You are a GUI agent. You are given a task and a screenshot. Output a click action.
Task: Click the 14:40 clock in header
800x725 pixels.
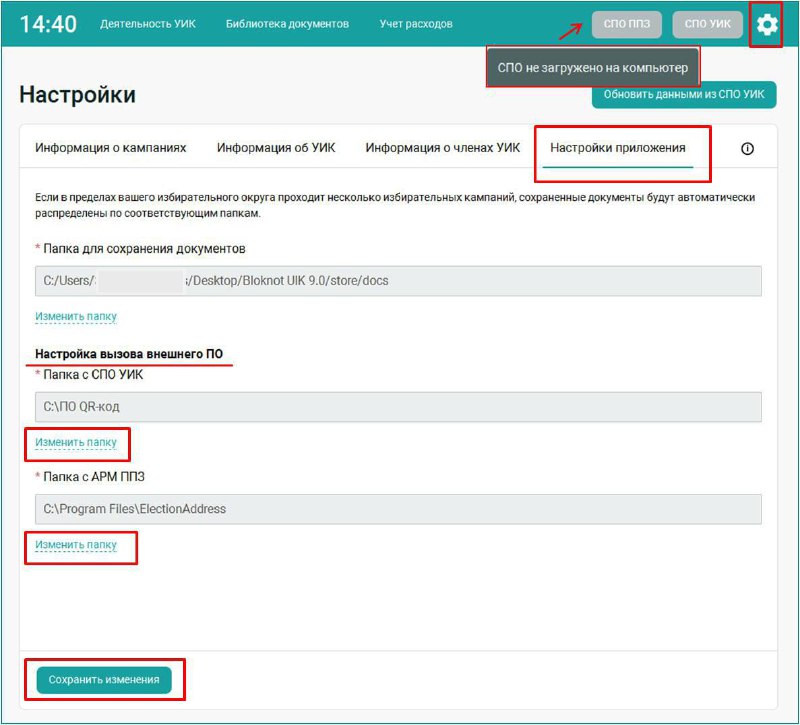[x=48, y=24]
